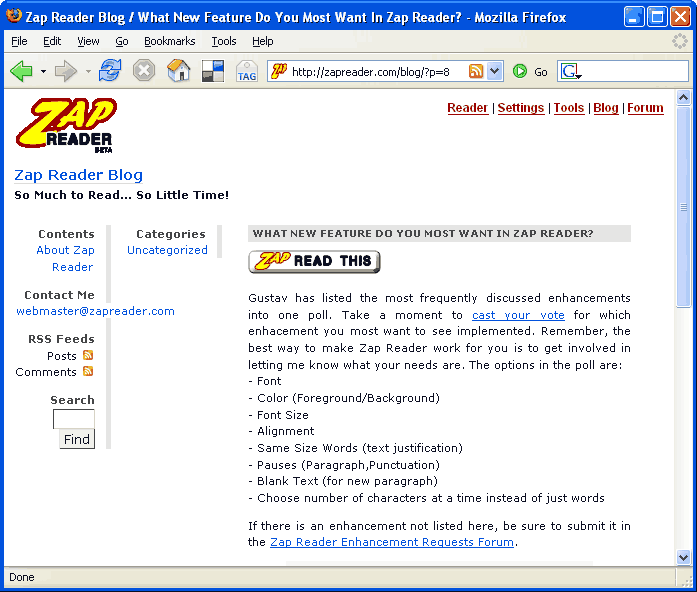
Task: Click the Firefox icon in title bar
Action: tap(14, 16)
